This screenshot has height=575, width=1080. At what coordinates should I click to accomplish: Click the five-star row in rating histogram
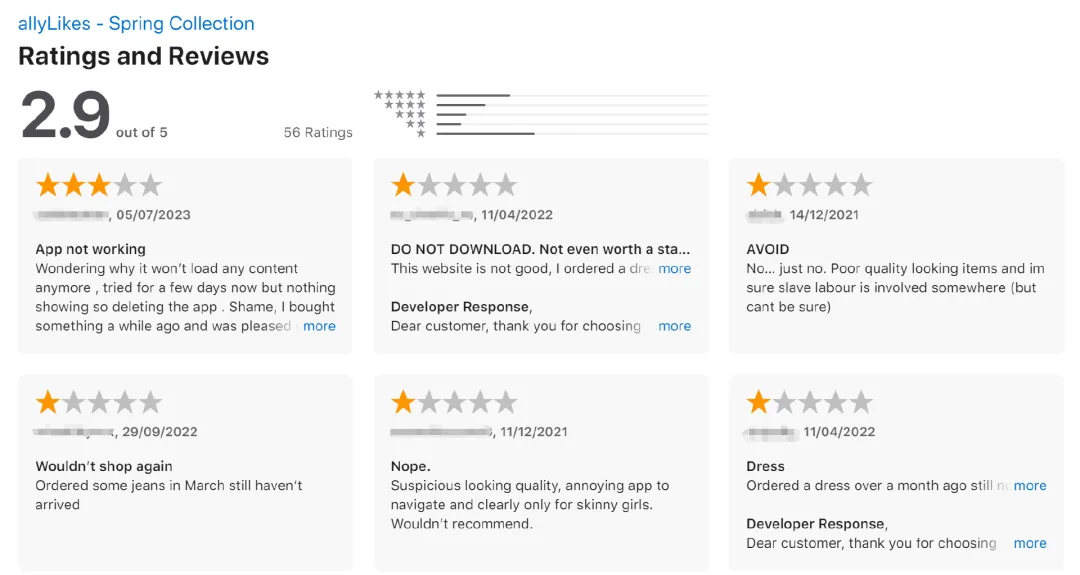pos(541,95)
